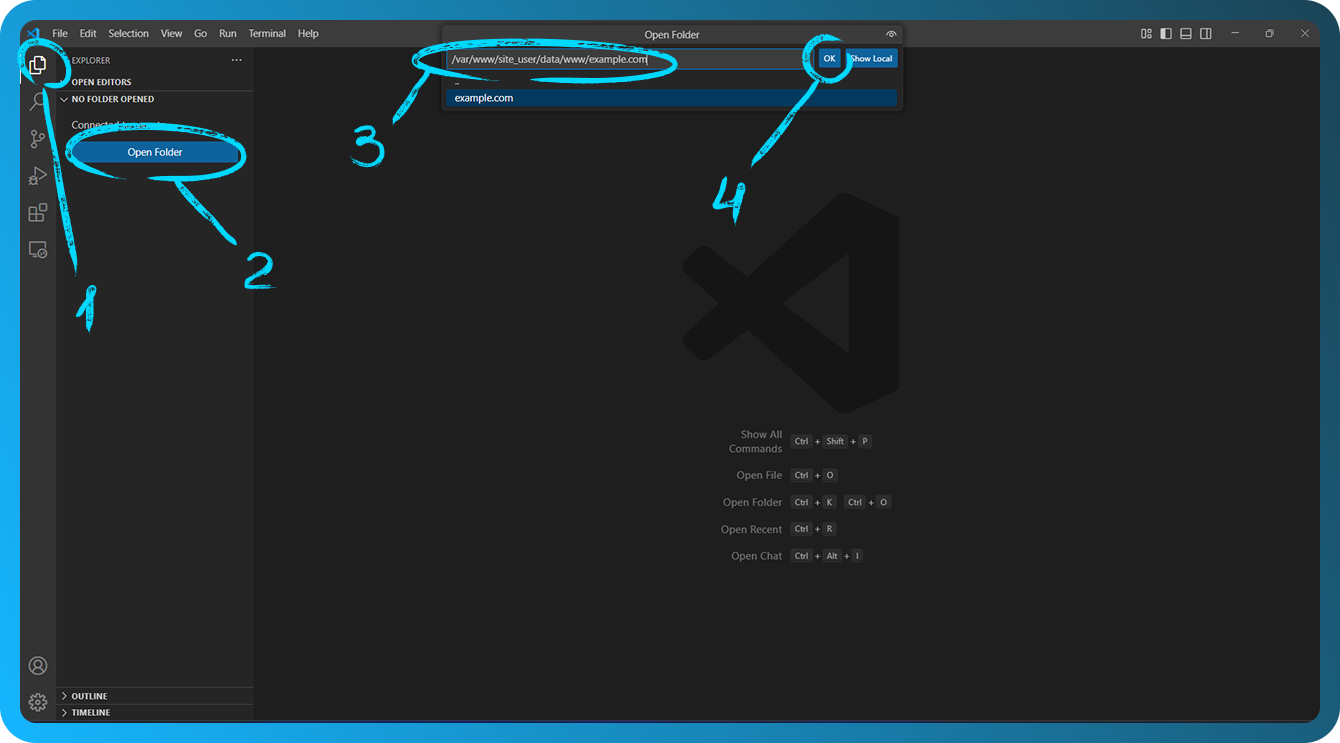This screenshot has height=743, width=1340.
Task: Click the Show Local button in the dialog
Action: point(870,58)
